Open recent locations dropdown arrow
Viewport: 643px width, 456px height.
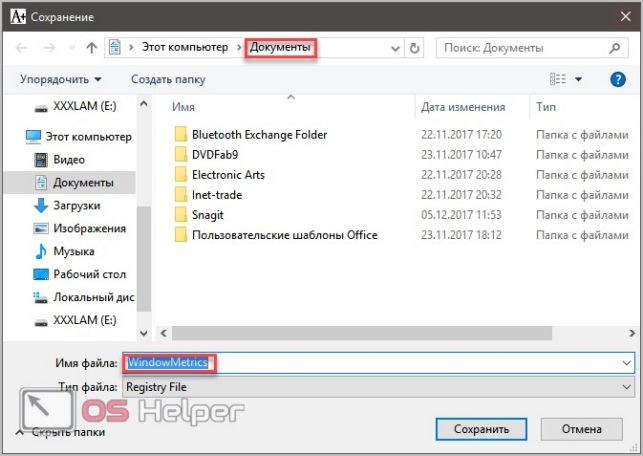(72, 48)
